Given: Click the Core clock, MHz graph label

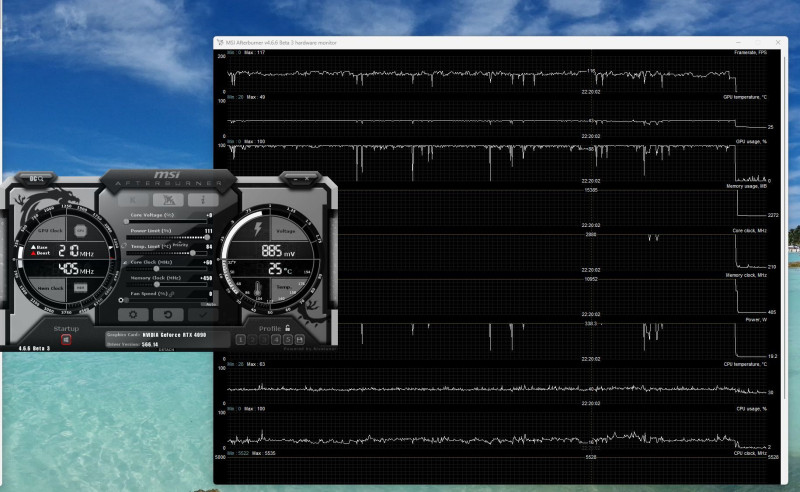Looking at the screenshot, I should coord(749,231).
